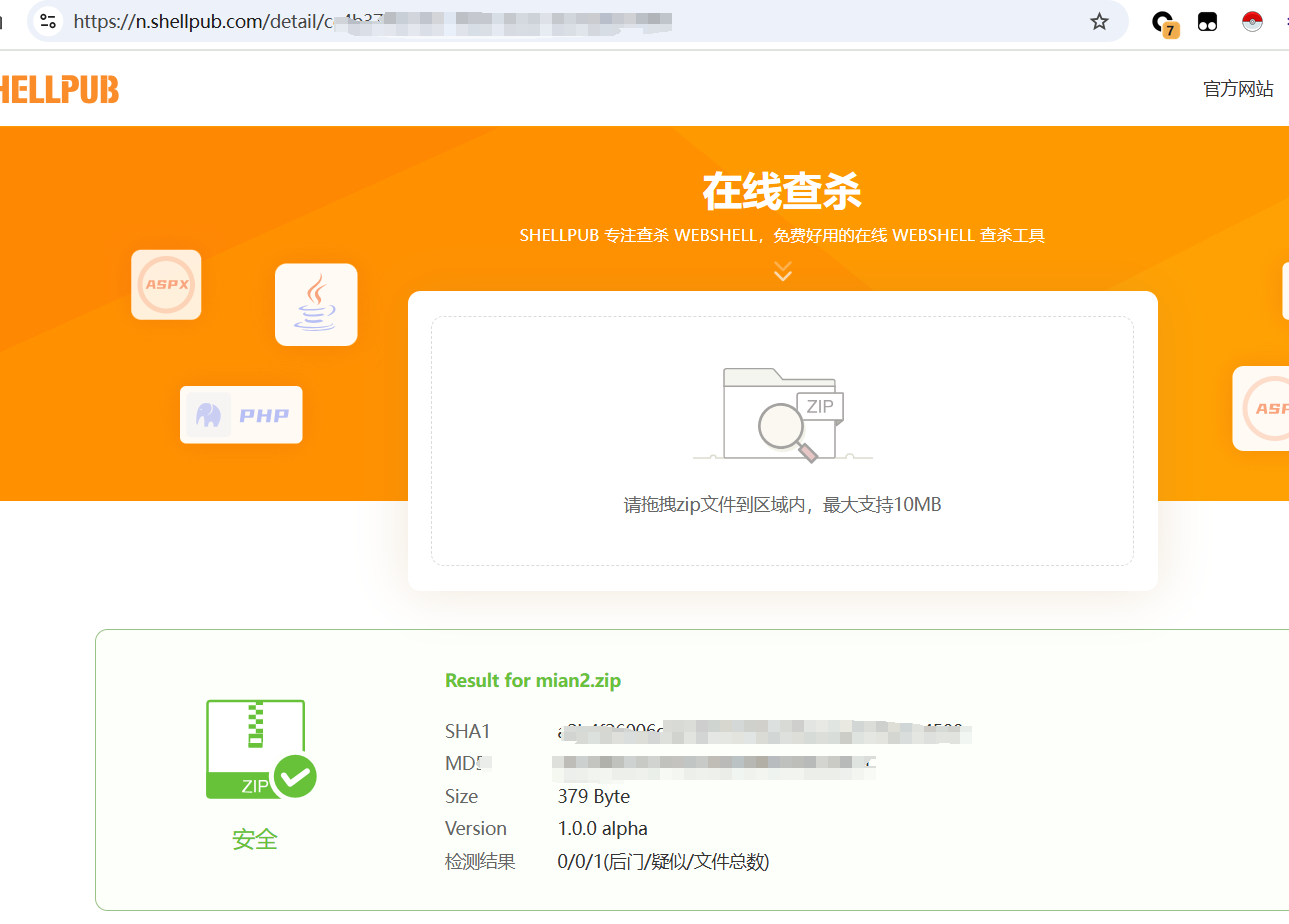Click the double chevron down arrow
The height and width of the screenshot is (924, 1289).
783,270
